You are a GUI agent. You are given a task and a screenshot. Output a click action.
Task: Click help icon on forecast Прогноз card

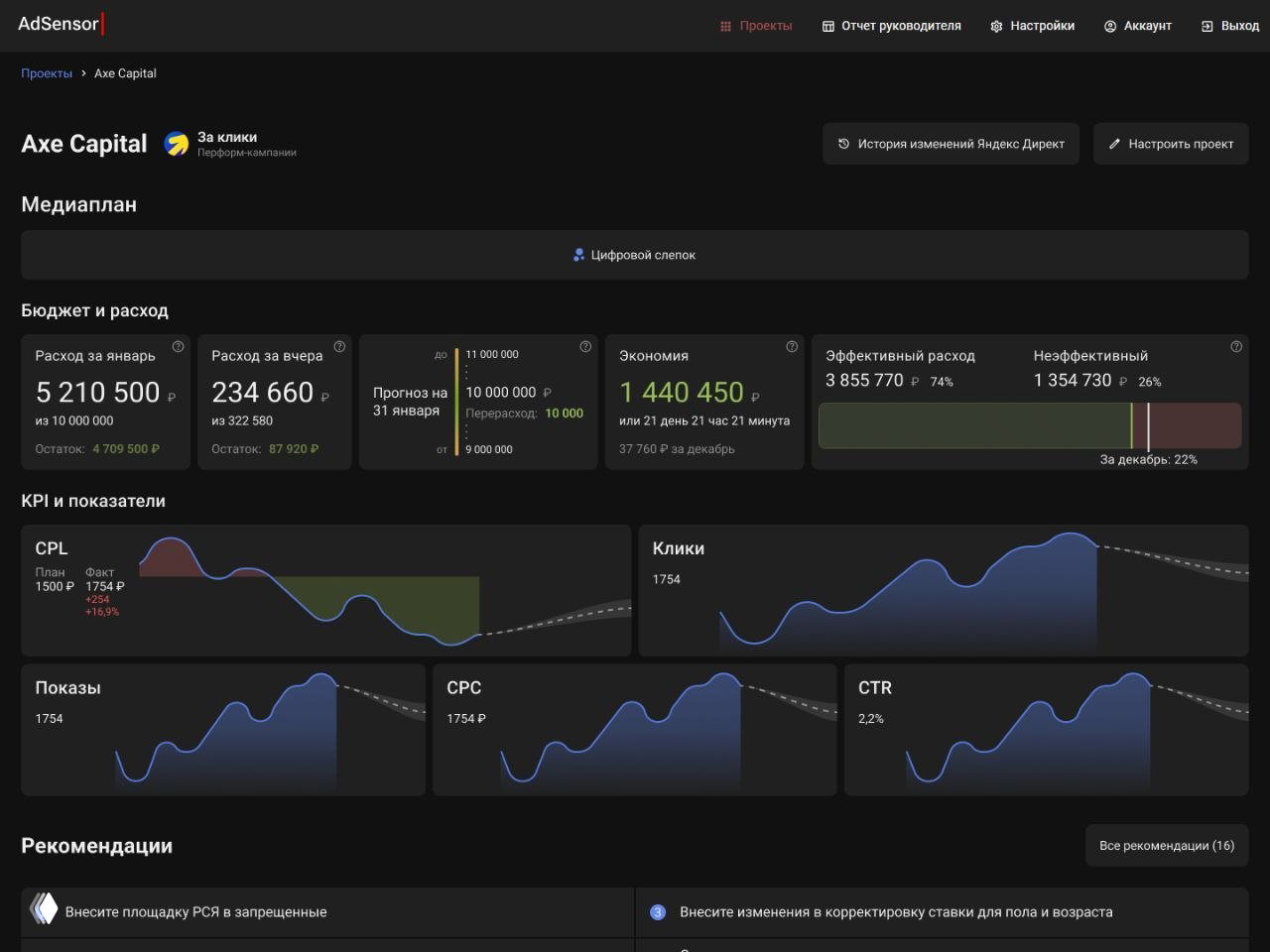(x=585, y=347)
